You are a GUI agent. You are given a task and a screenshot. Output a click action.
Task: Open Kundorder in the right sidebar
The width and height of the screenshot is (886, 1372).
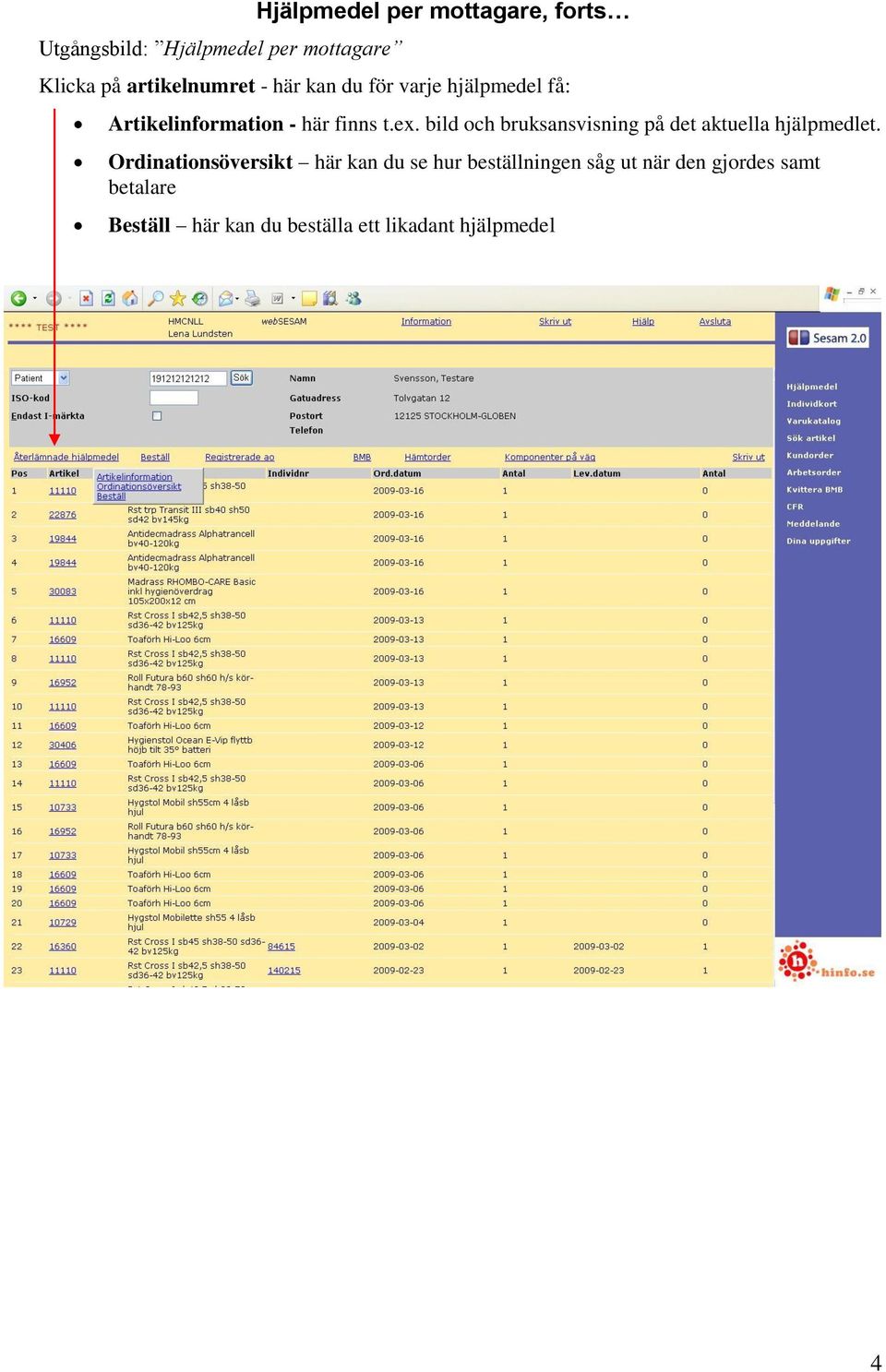tap(810, 455)
